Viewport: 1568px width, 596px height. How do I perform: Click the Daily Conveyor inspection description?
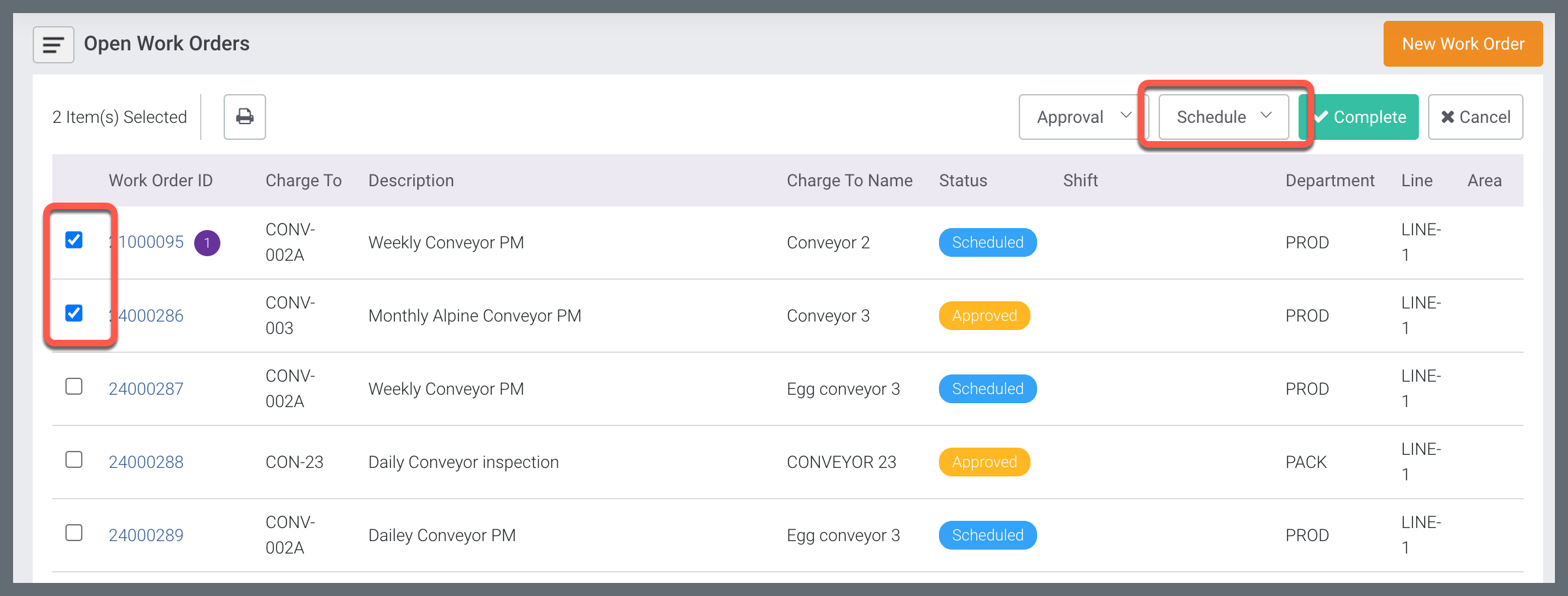tap(464, 462)
